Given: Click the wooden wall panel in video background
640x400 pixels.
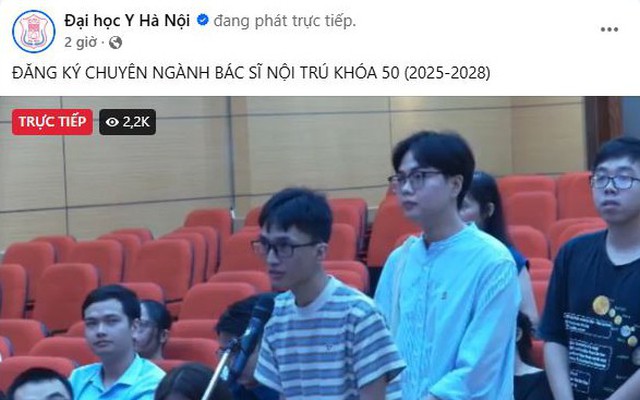Looking at the screenshot, I should pos(310,151).
